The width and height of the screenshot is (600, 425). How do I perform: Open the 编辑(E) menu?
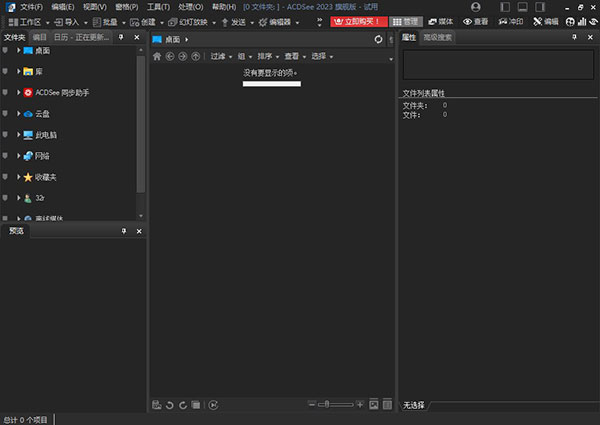63,7
